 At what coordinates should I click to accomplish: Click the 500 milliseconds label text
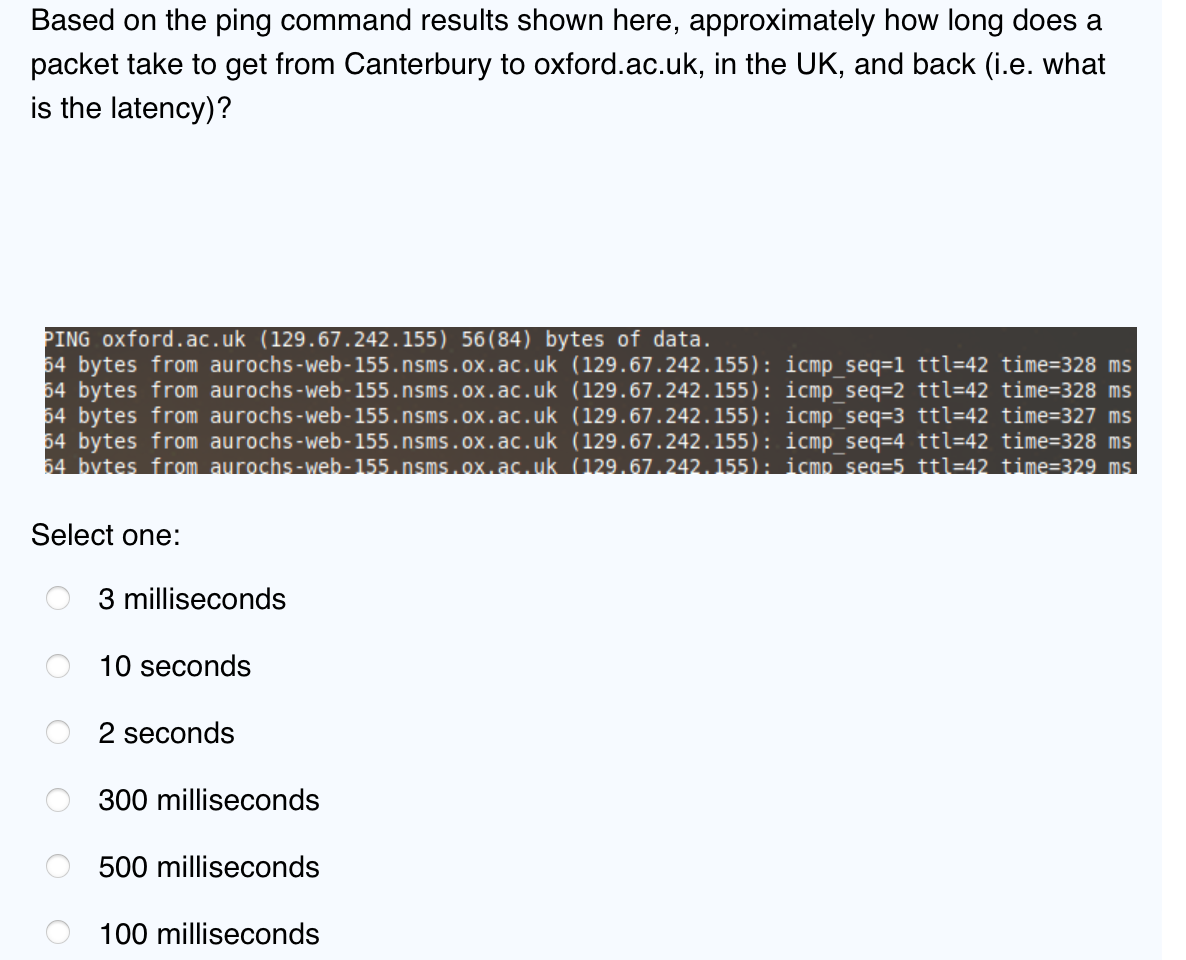click(208, 866)
